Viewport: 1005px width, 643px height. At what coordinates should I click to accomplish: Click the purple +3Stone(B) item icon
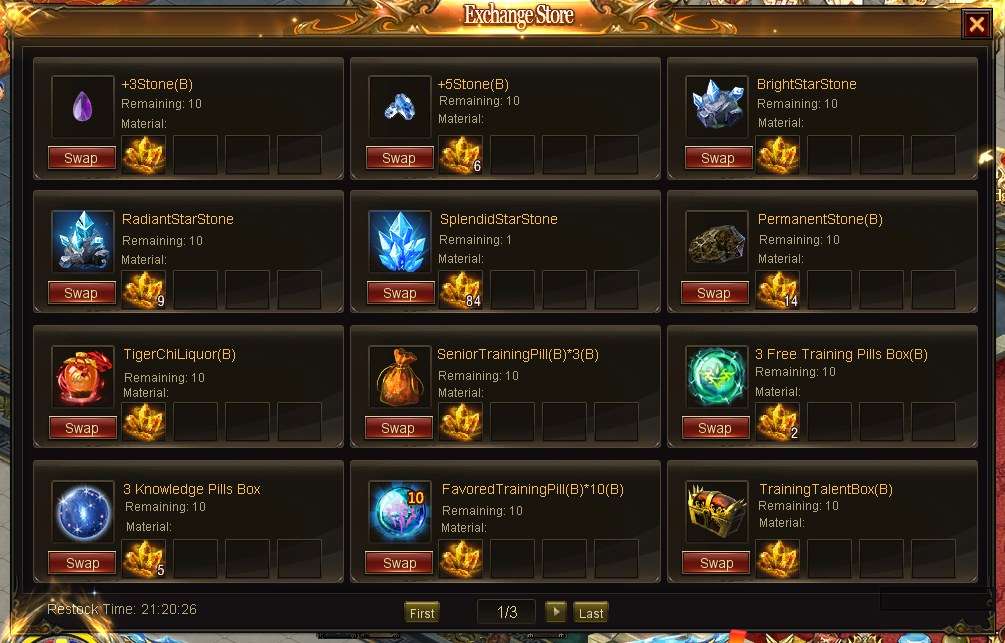coord(83,106)
